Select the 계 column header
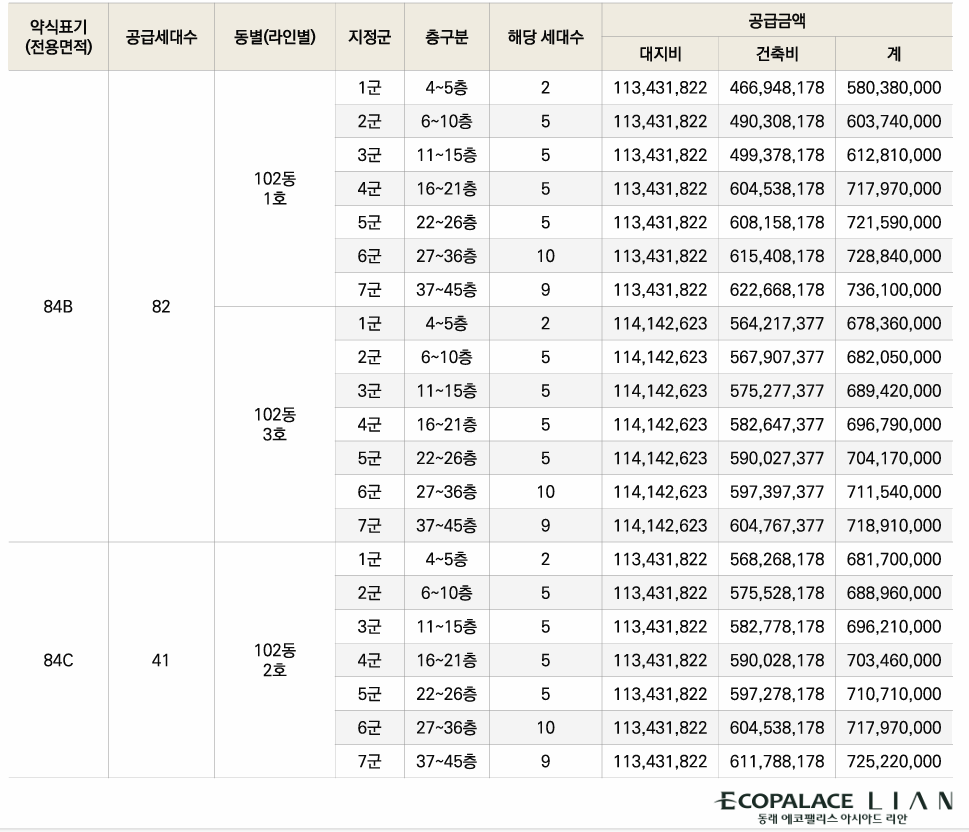 (893, 49)
